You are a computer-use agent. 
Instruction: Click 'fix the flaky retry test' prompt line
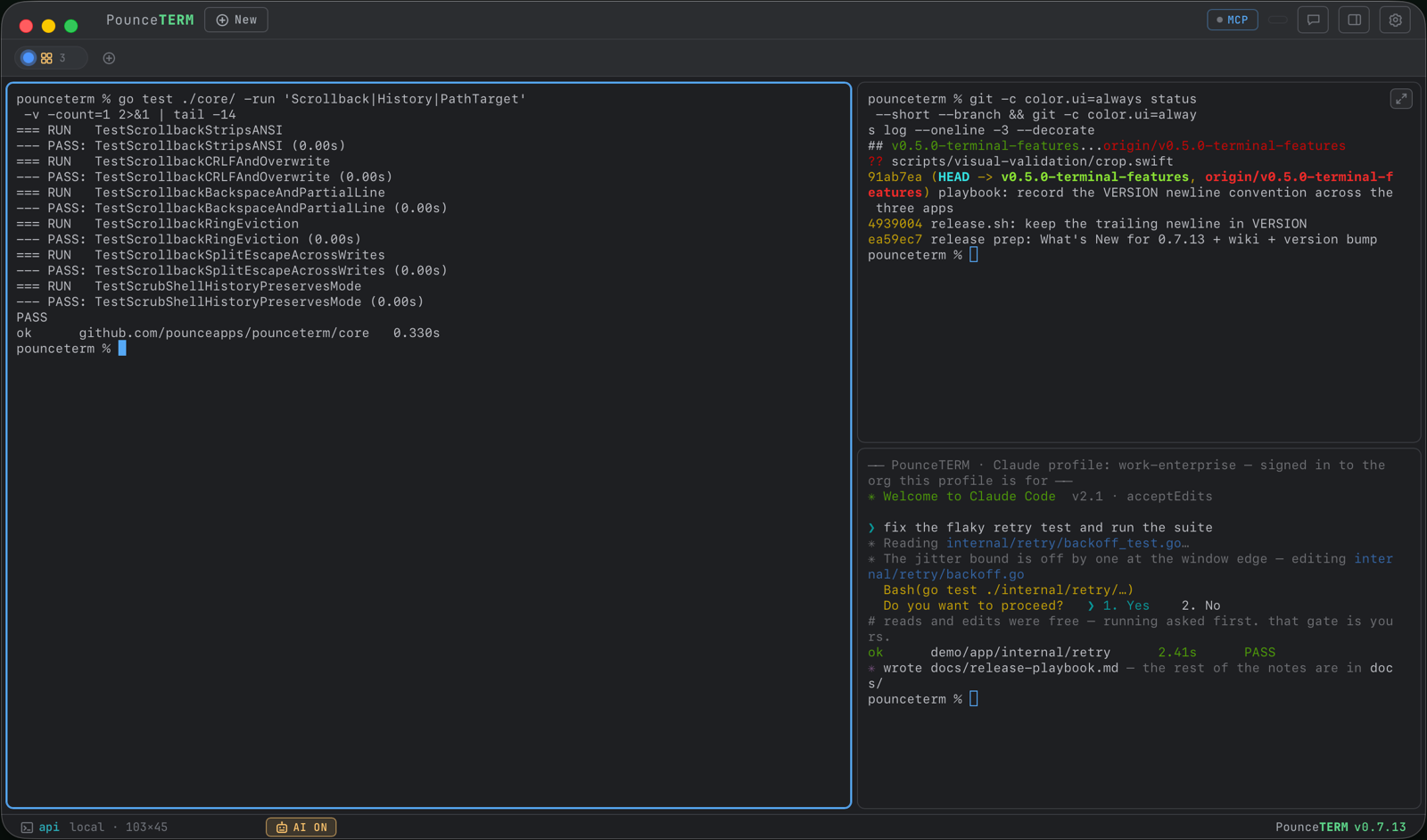(1040, 528)
